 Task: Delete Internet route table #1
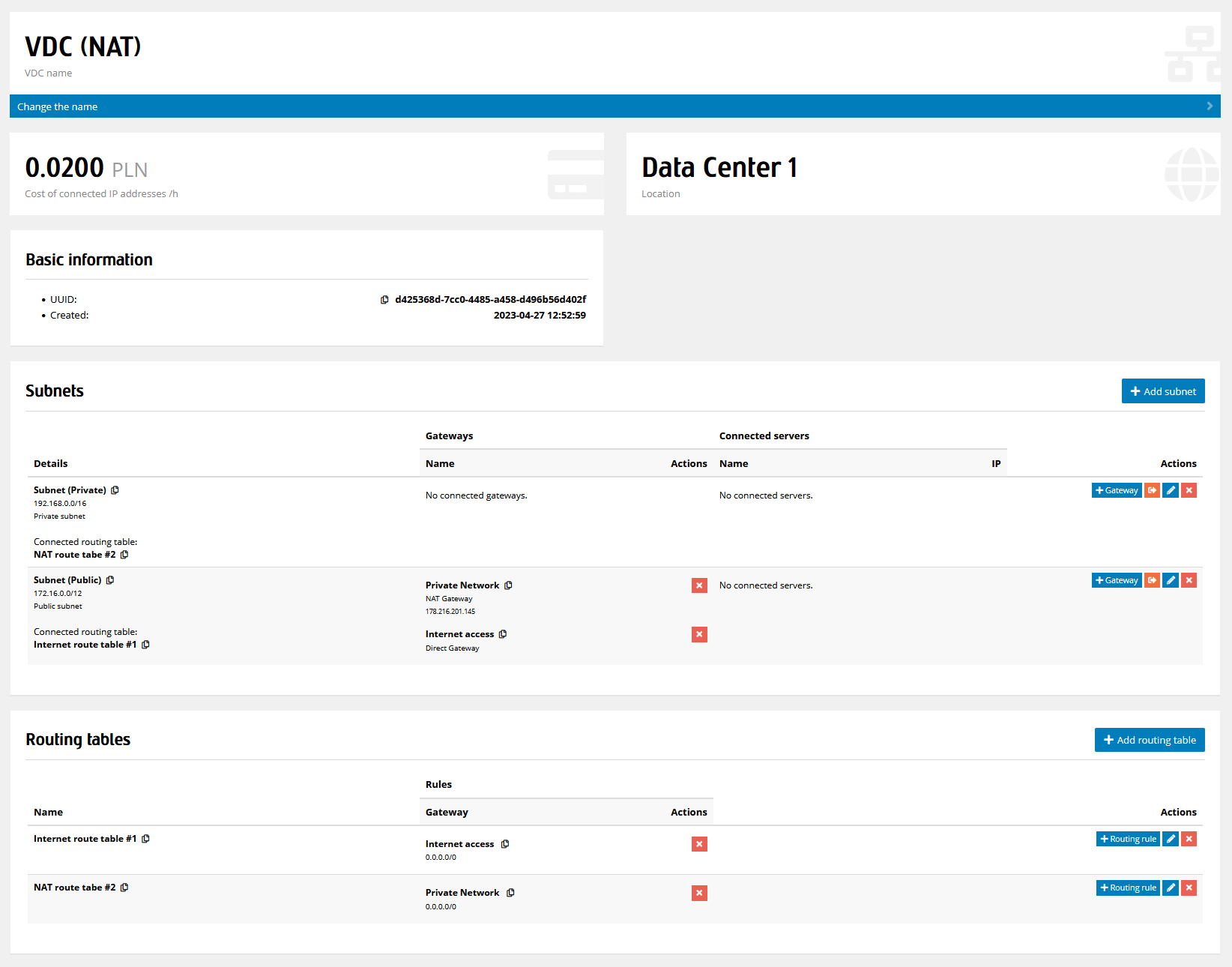1189,839
